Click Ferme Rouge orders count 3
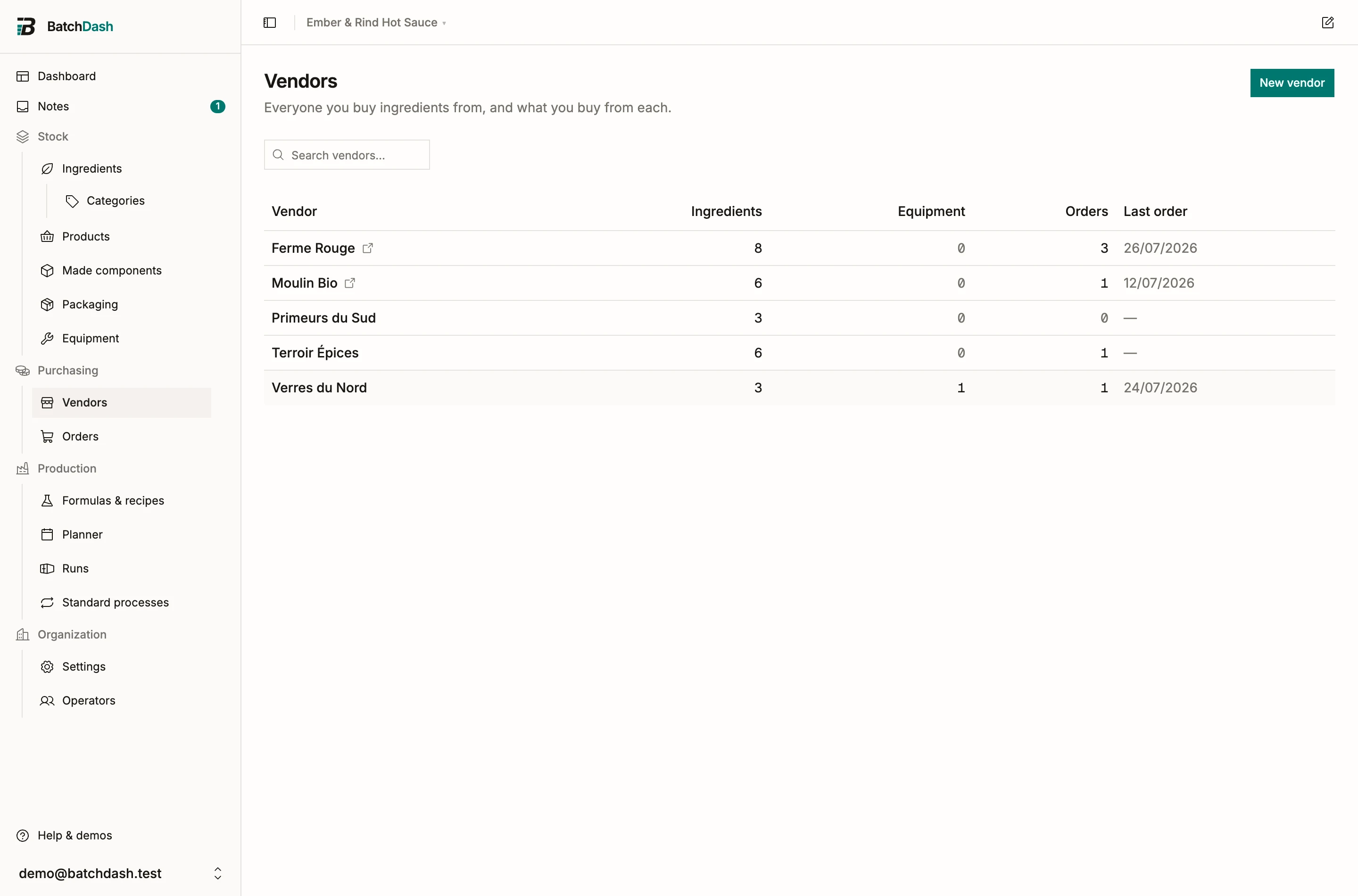This screenshot has height=896, width=1358. coord(1104,248)
